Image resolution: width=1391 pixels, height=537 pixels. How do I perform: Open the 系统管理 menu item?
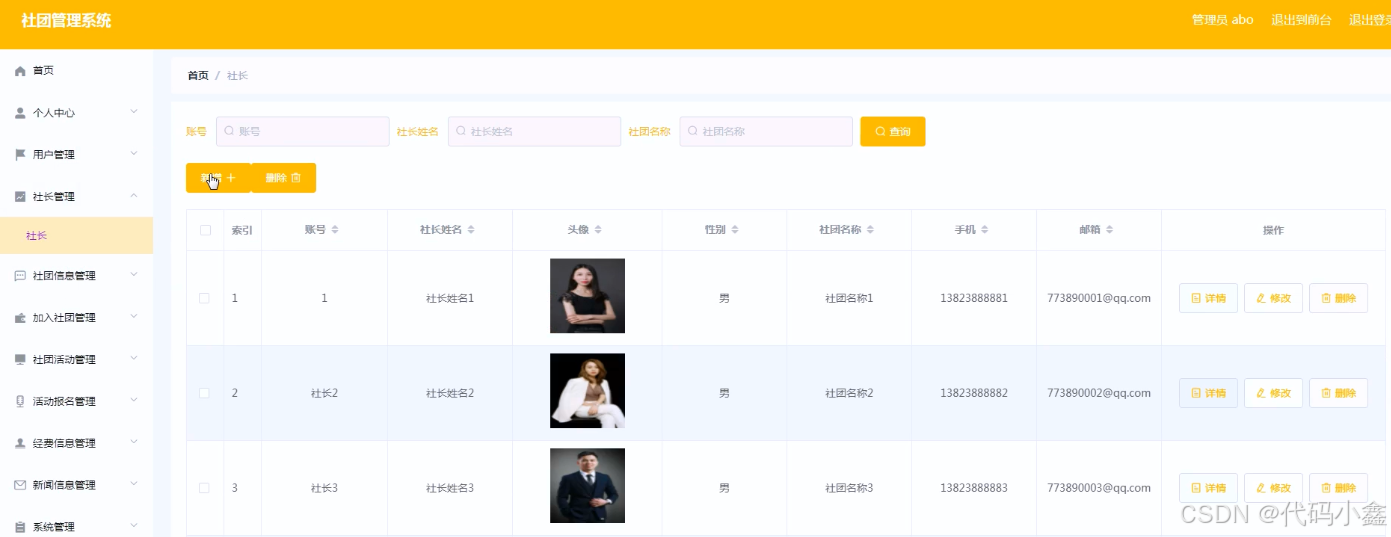(76, 527)
